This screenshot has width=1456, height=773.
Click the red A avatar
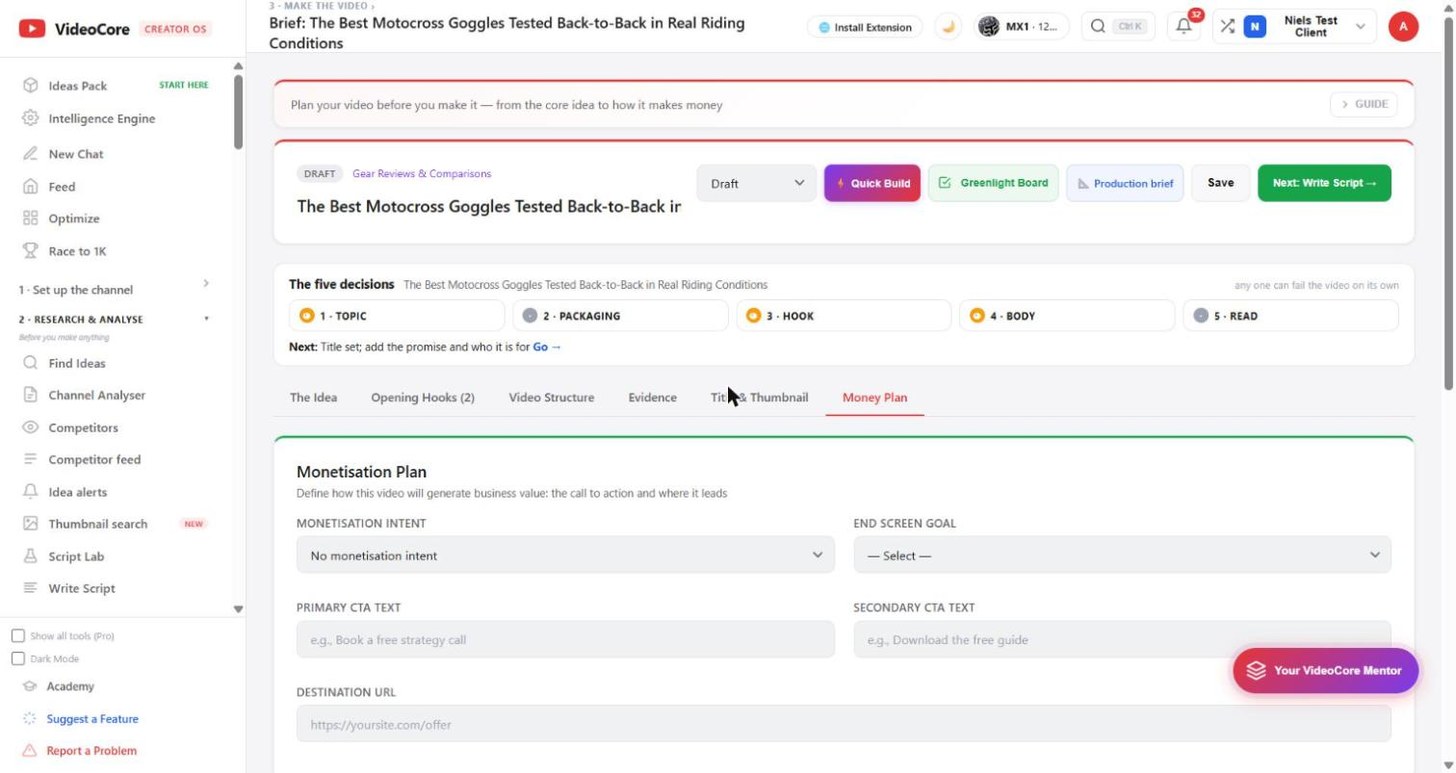[1403, 27]
